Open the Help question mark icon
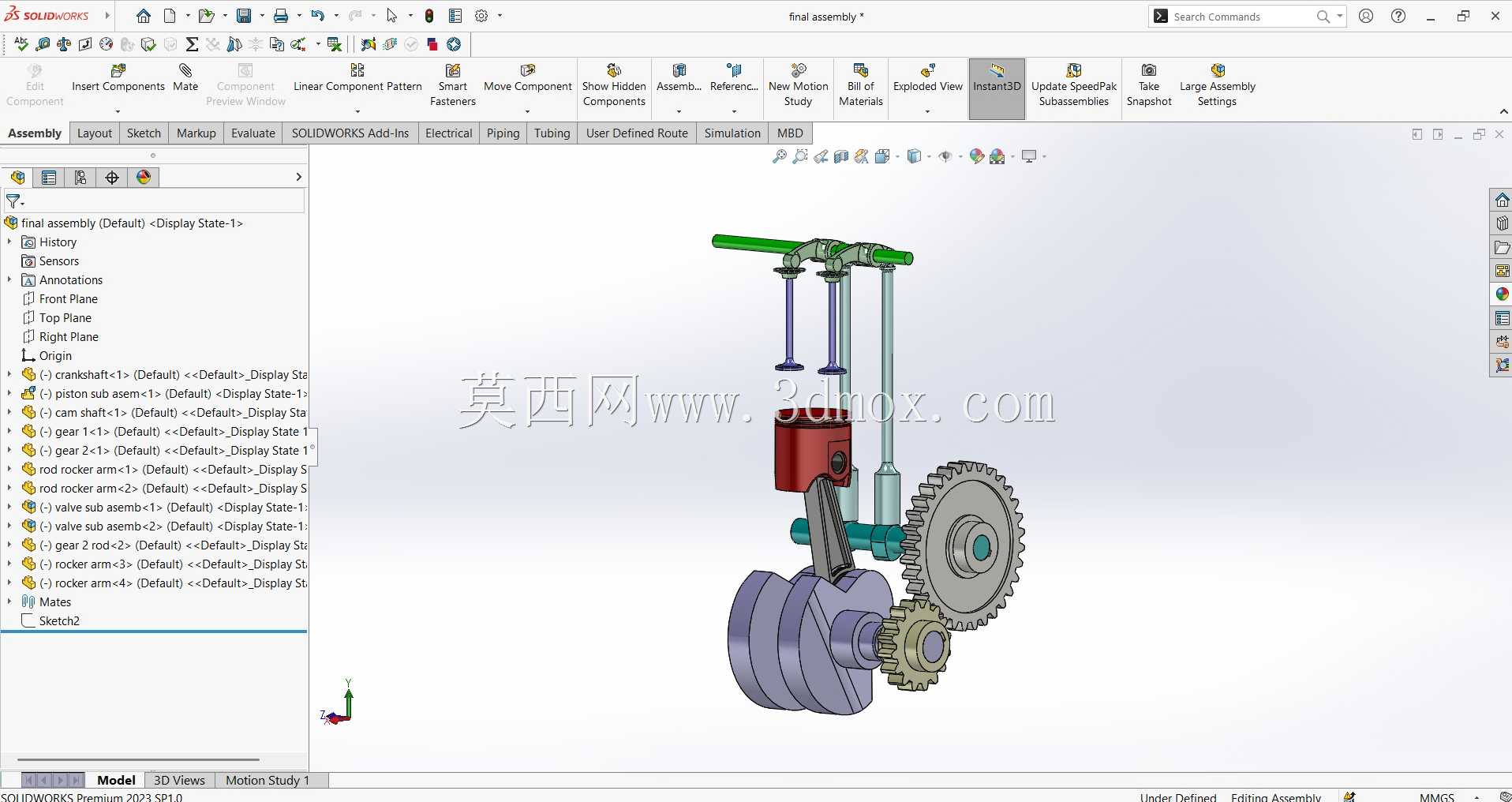The height and width of the screenshot is (802, 1512). pos(1398,16)
